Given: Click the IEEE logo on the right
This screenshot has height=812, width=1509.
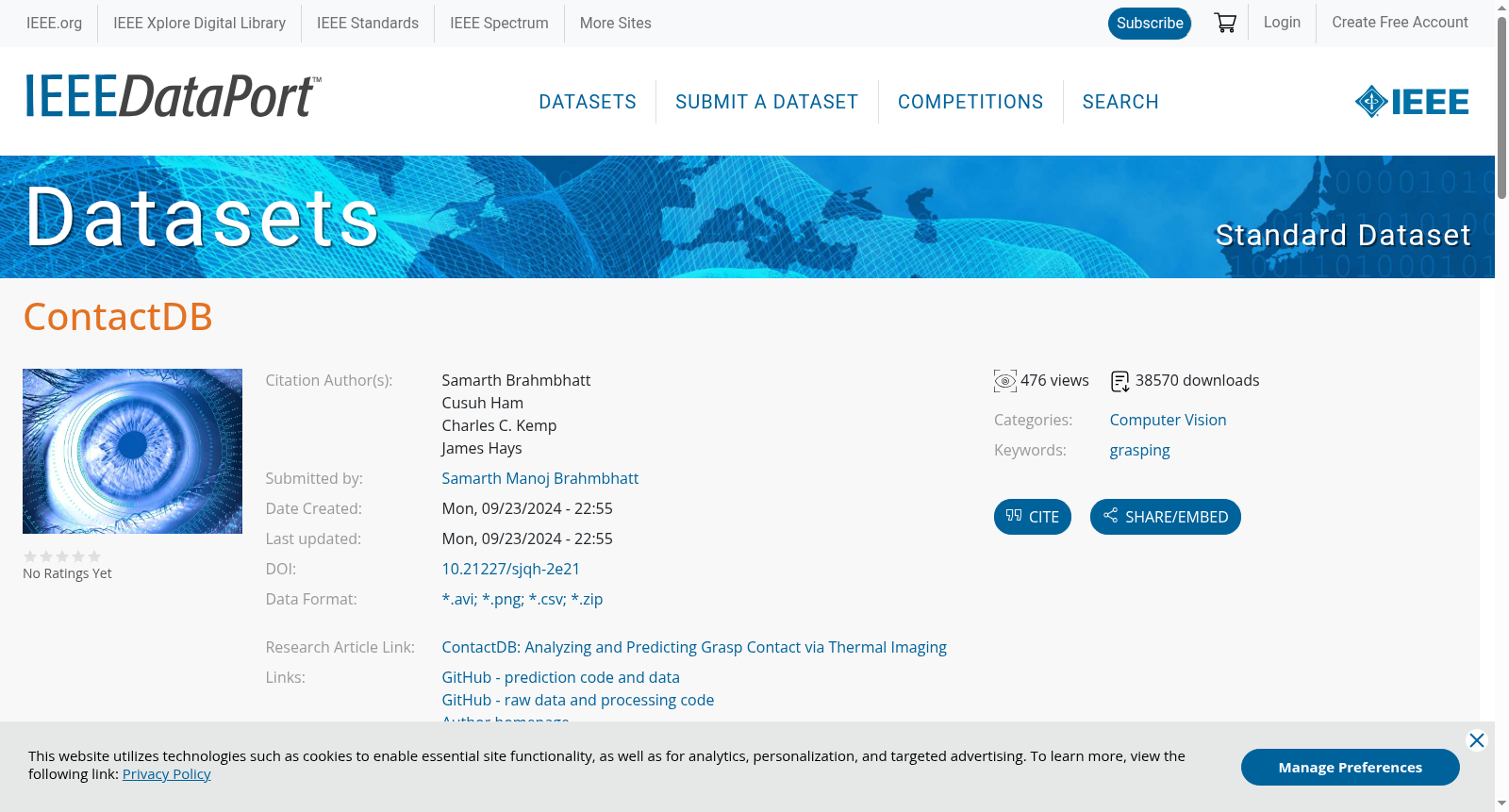Looking at the screenshot, I should click(x=1412, y=102).
